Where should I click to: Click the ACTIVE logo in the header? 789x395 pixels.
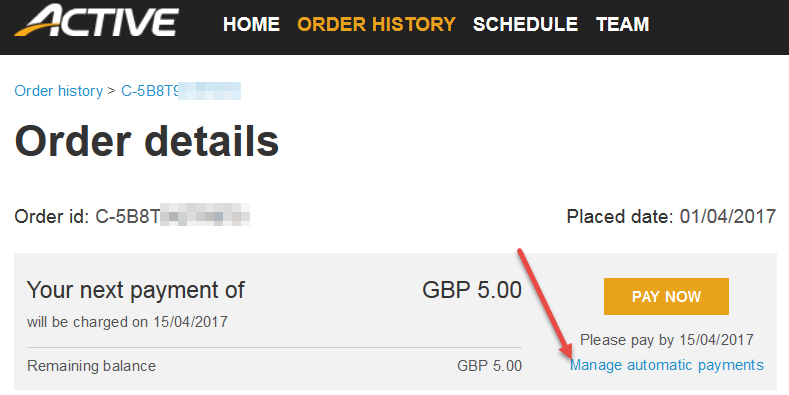coord(96,21)
